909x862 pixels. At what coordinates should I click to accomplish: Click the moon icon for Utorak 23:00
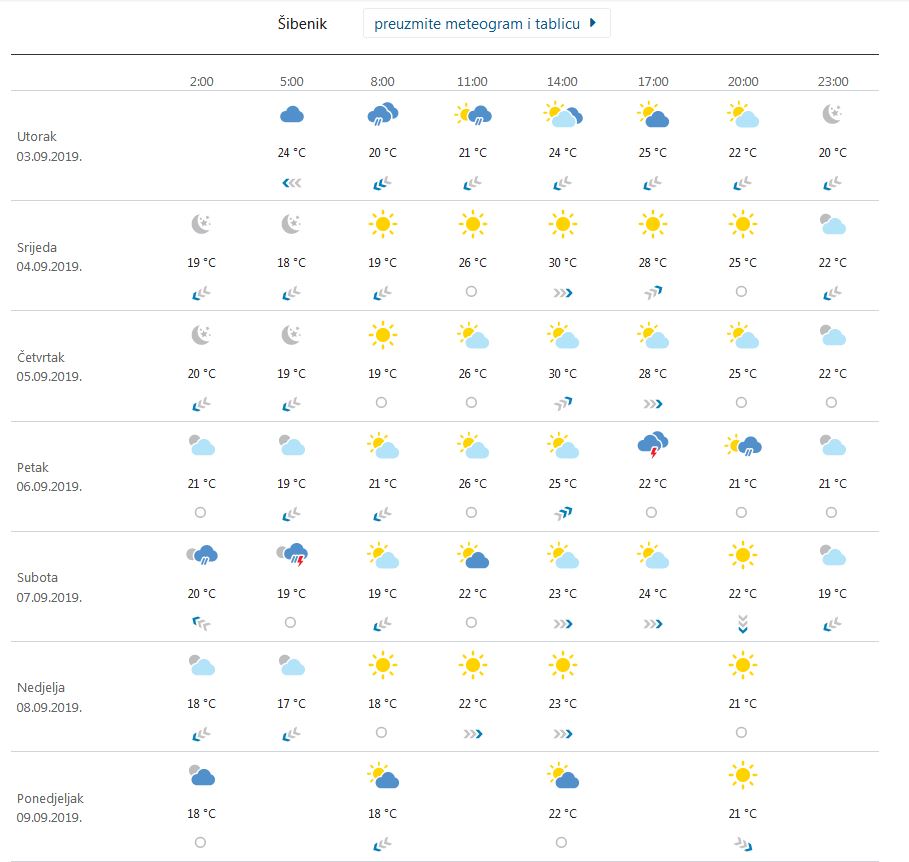833,114
